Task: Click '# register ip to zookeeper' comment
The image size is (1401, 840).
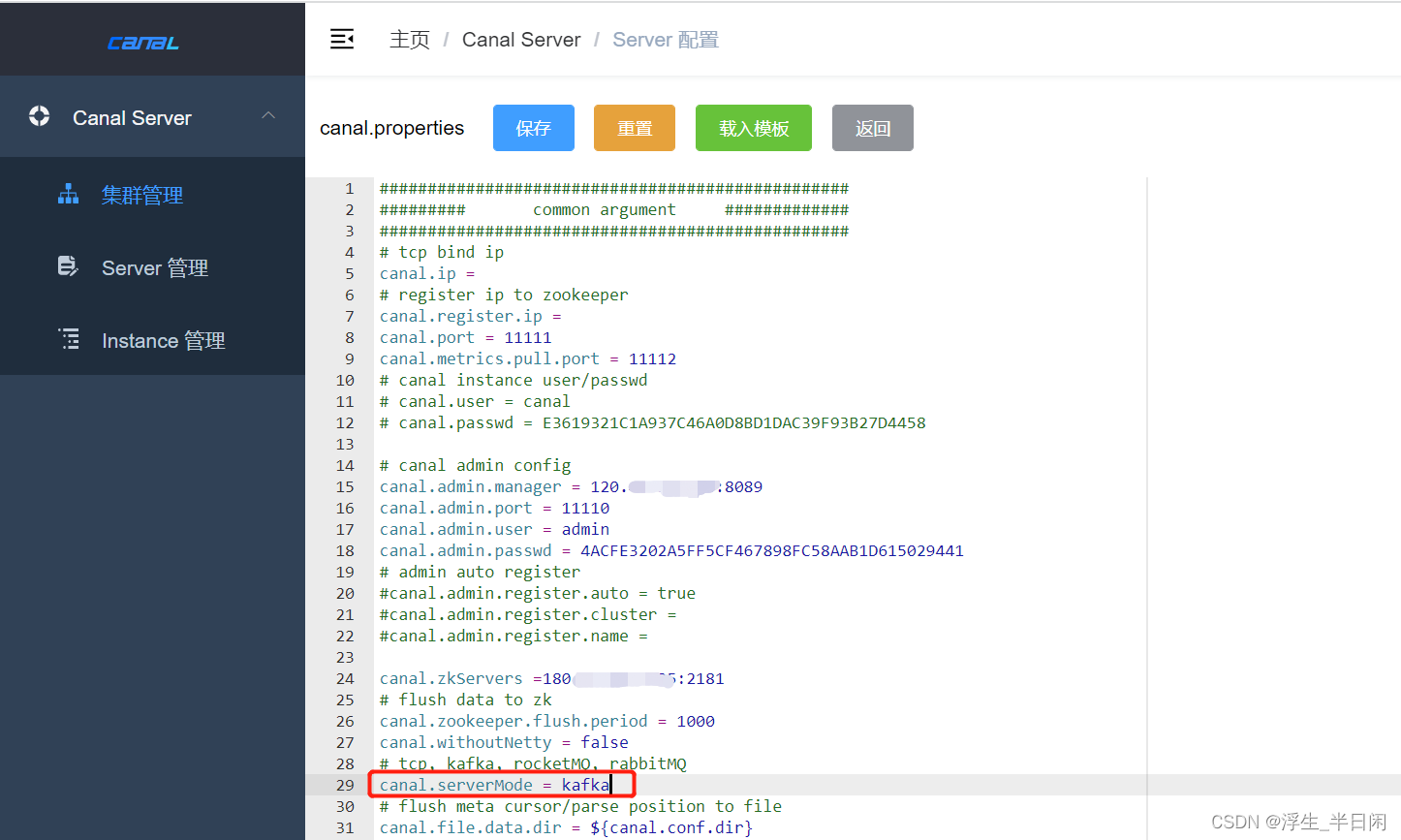Action: (504, 295)
